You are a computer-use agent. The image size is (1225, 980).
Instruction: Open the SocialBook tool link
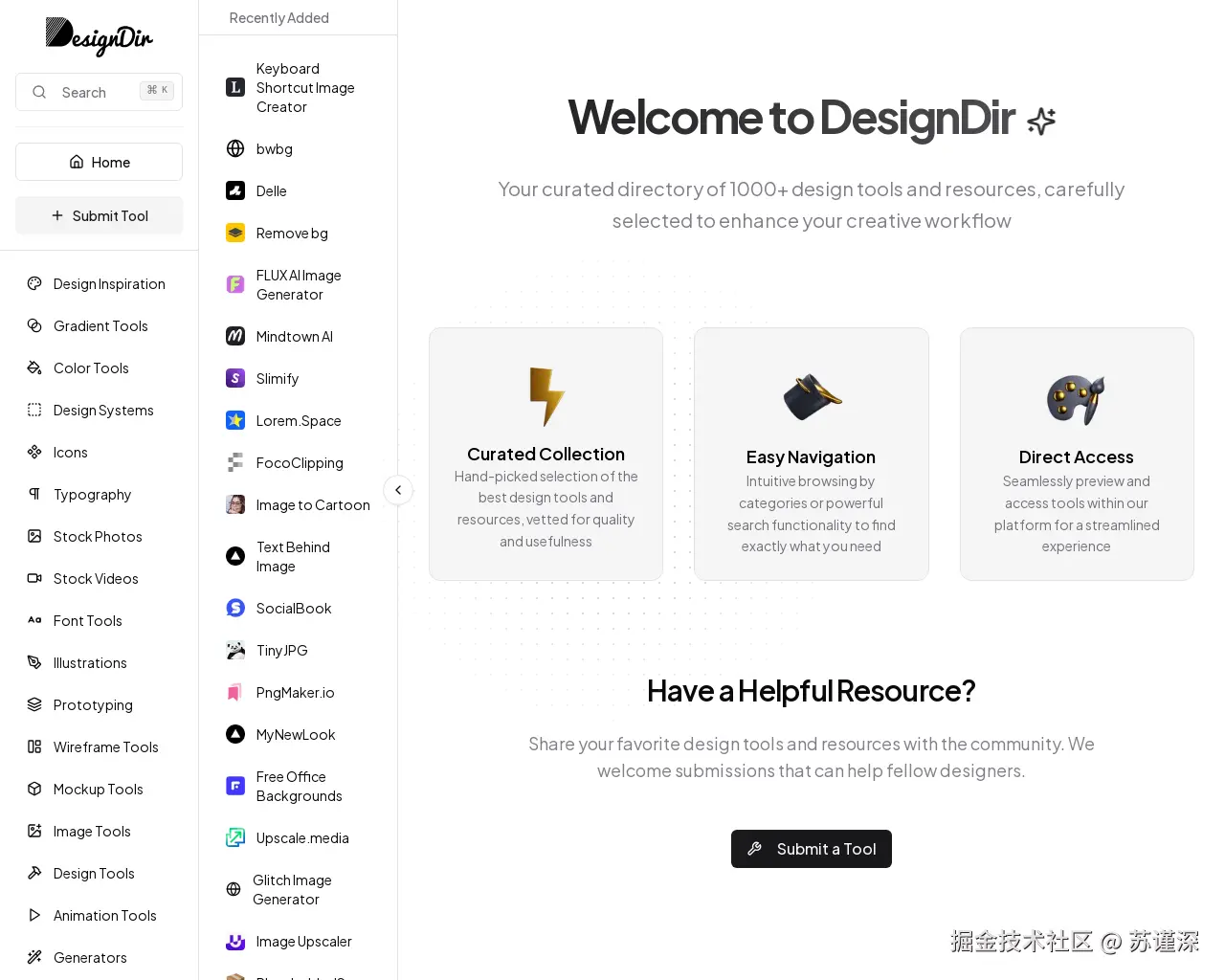click(298, 608)
